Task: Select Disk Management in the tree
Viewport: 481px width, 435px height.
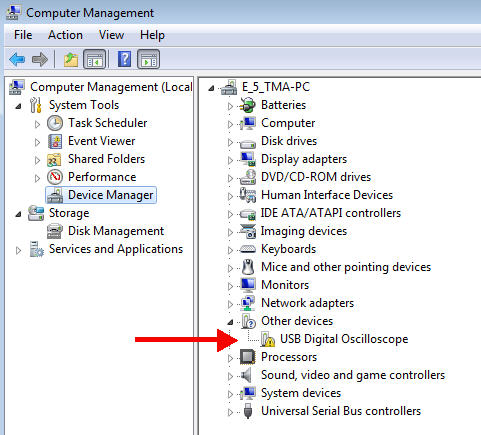Action: [x=116, y=231]
